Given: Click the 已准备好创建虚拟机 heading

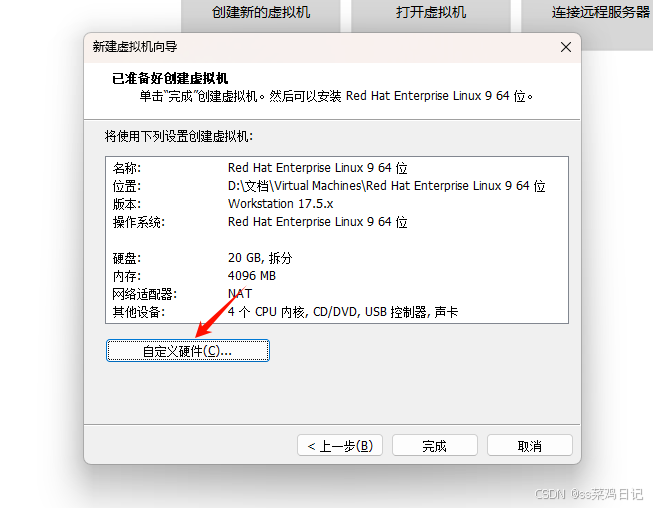Looking at the screenshot, I should click(170, 78).
